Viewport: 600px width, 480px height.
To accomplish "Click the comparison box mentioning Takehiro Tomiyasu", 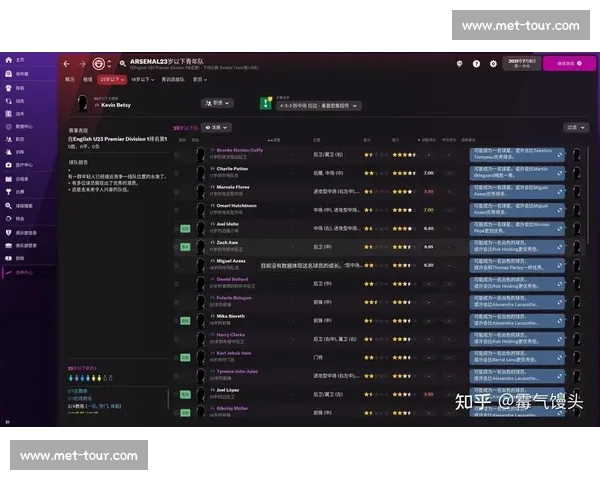I will [517, 155].
